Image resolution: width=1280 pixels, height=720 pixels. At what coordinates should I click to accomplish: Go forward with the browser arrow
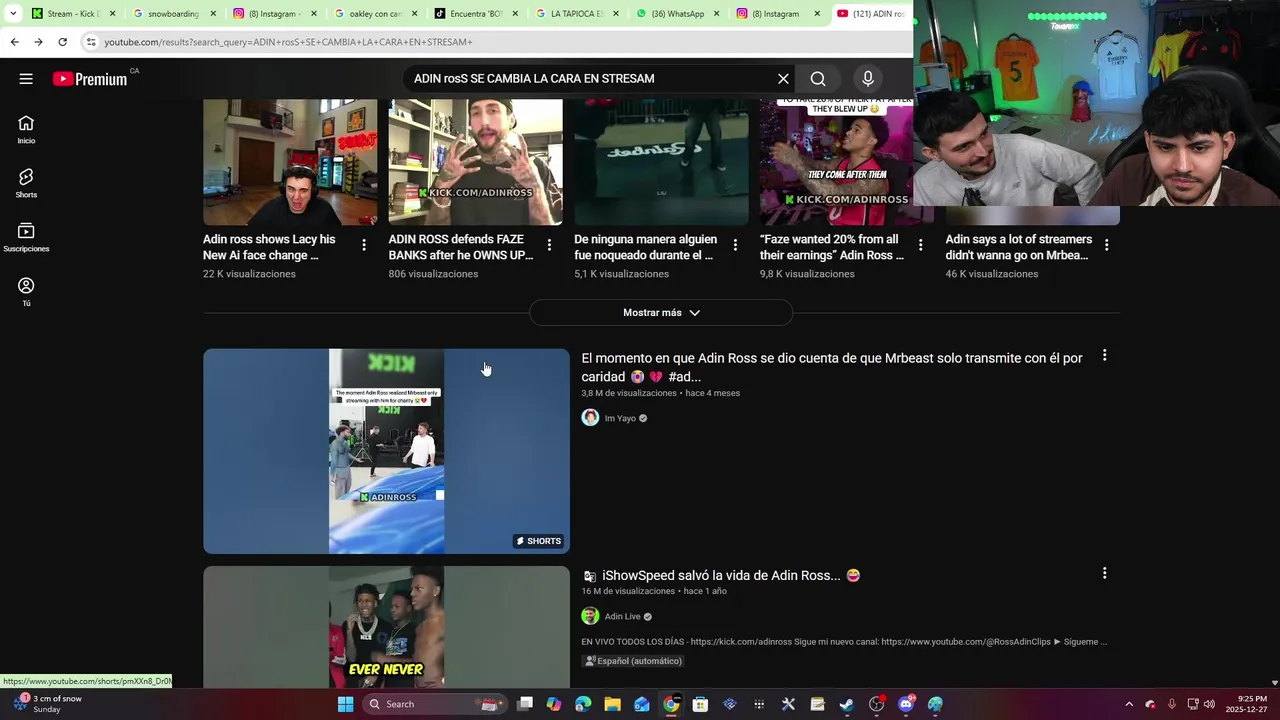coord(38,42)
